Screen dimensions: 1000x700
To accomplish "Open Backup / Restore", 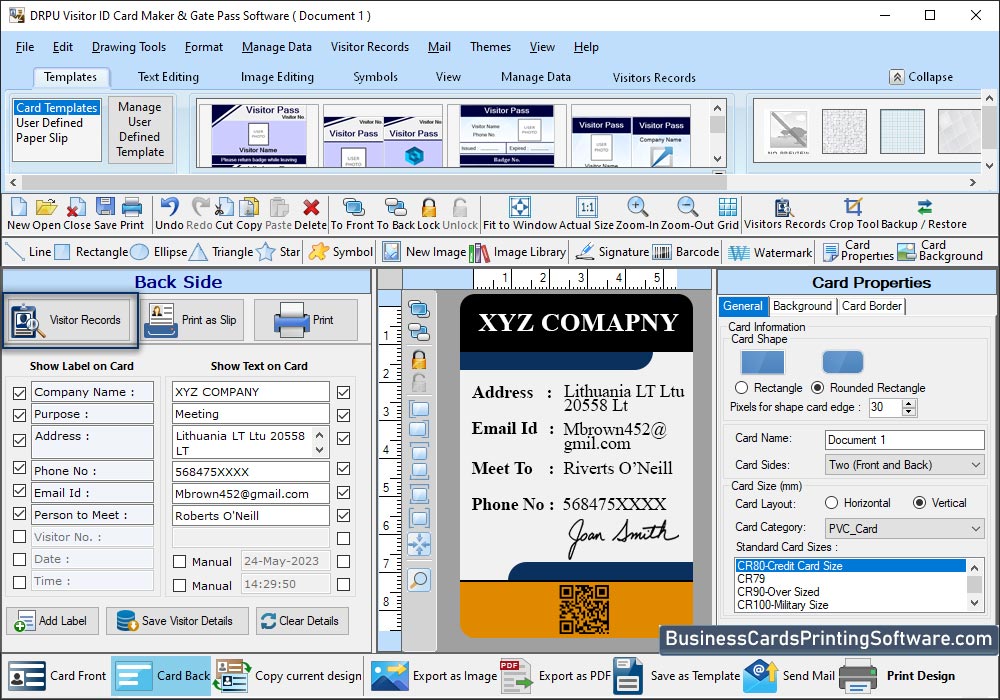I will 923,214.
